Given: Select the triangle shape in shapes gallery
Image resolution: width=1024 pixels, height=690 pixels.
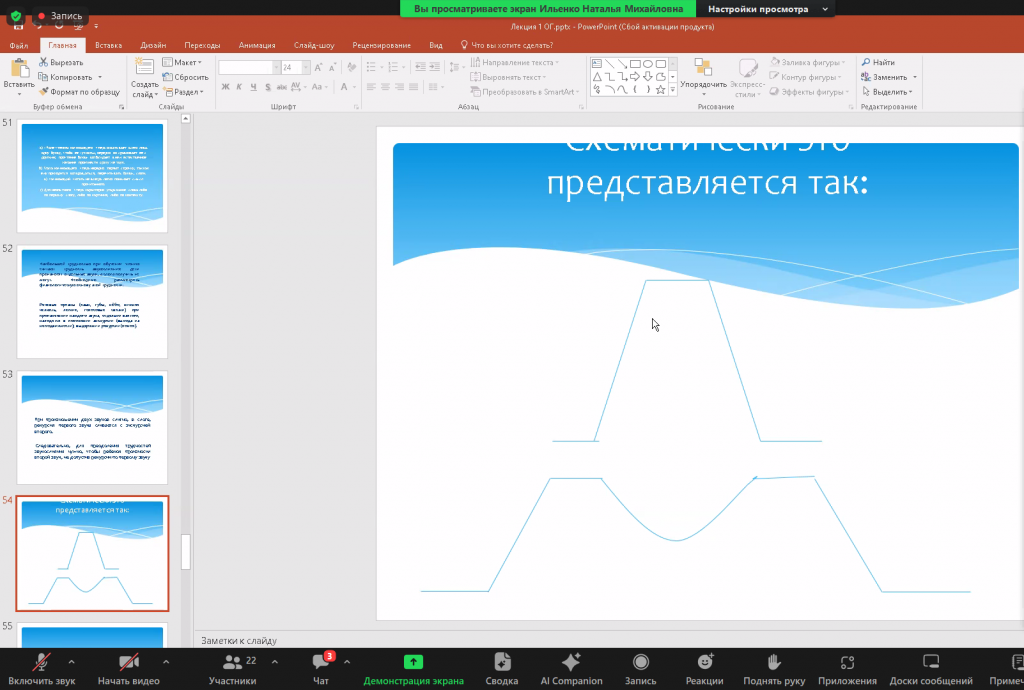Looking at the screenshot, I should click(x=597, y=77).
